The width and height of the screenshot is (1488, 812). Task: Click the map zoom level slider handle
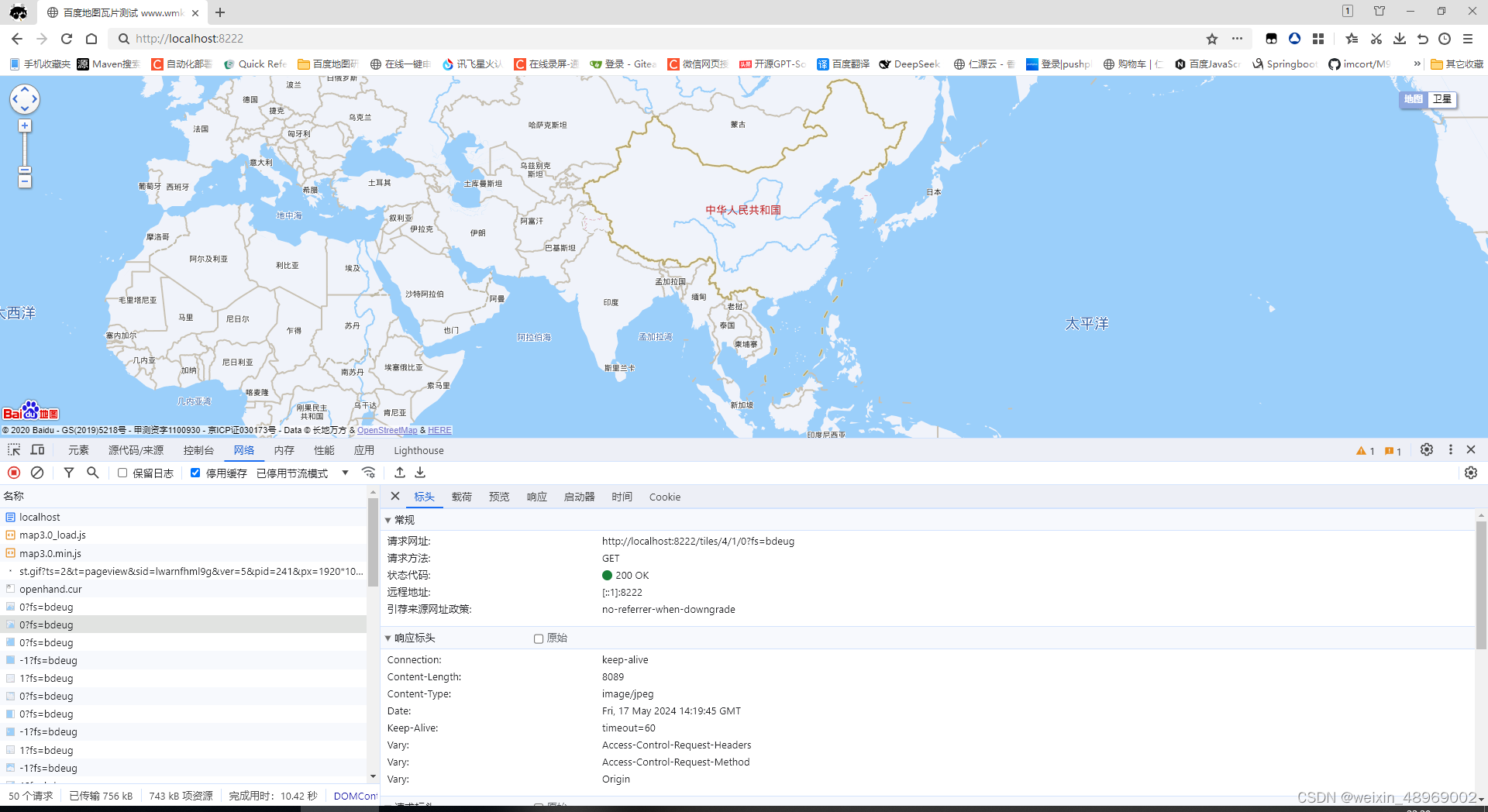[x=25, y=170]
